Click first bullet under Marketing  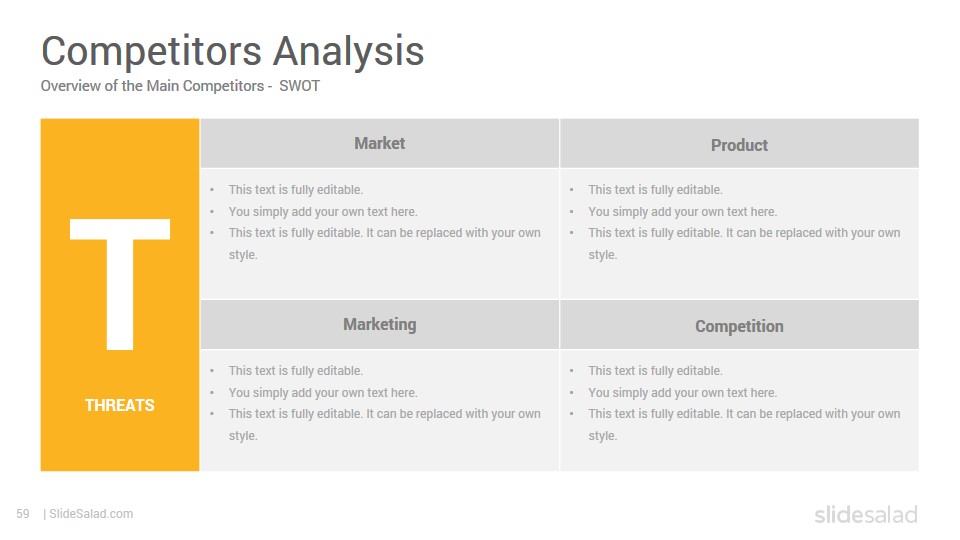point(296,371)
